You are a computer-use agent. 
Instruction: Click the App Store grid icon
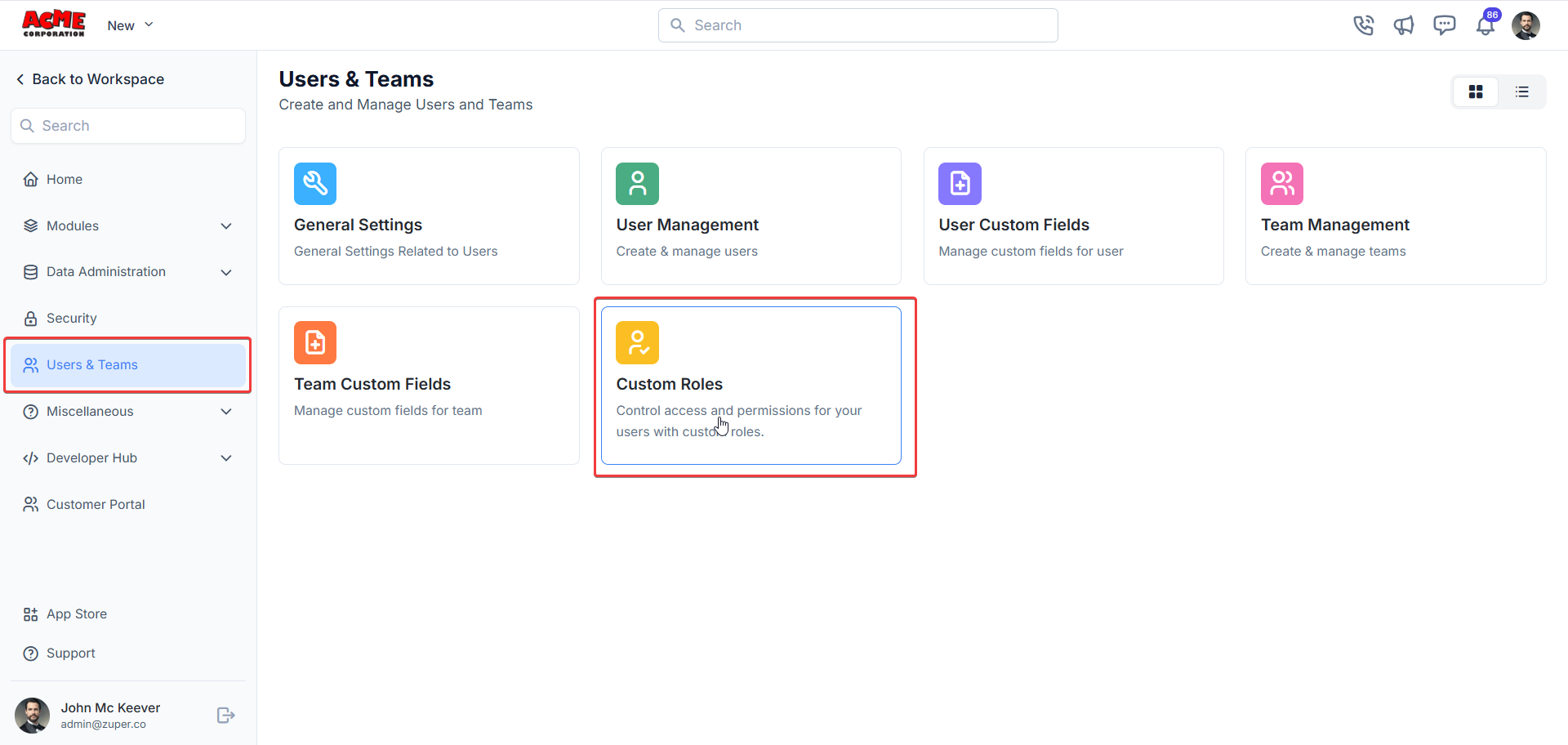pos(31,614)
